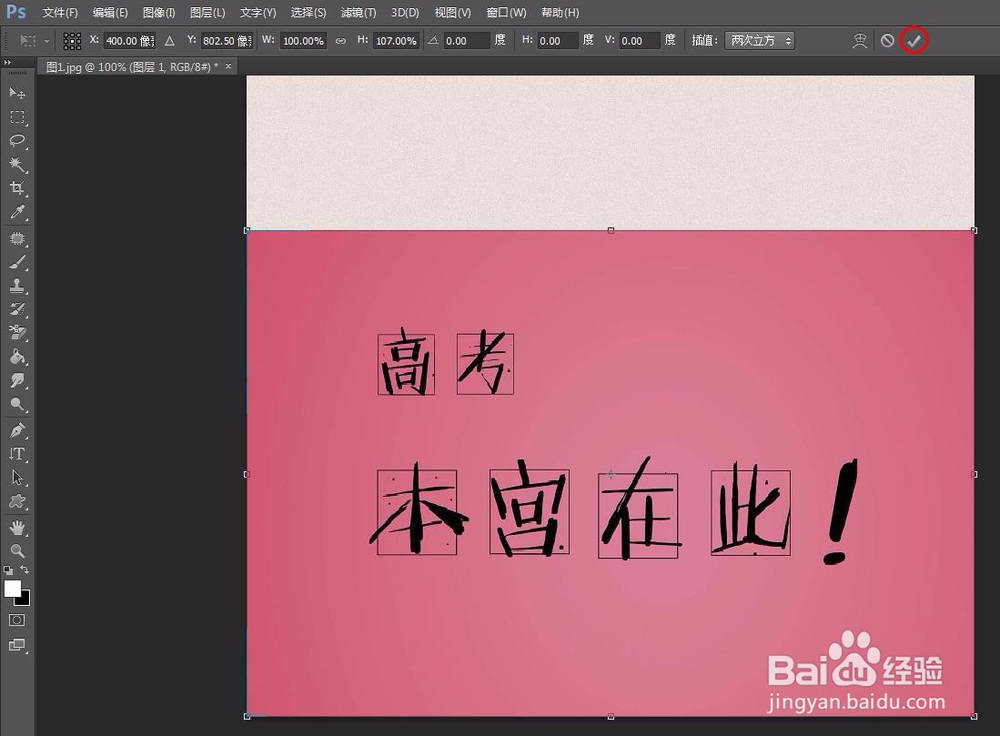This screenshot has height=736, width=1000.
Task: Cancel the transform with the no-entry icon
Action: tap(887, 41)
